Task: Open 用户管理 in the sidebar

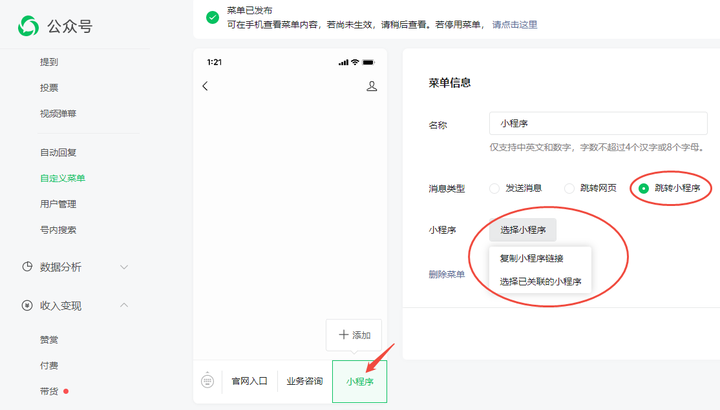Action: click(x=58, y=204)
